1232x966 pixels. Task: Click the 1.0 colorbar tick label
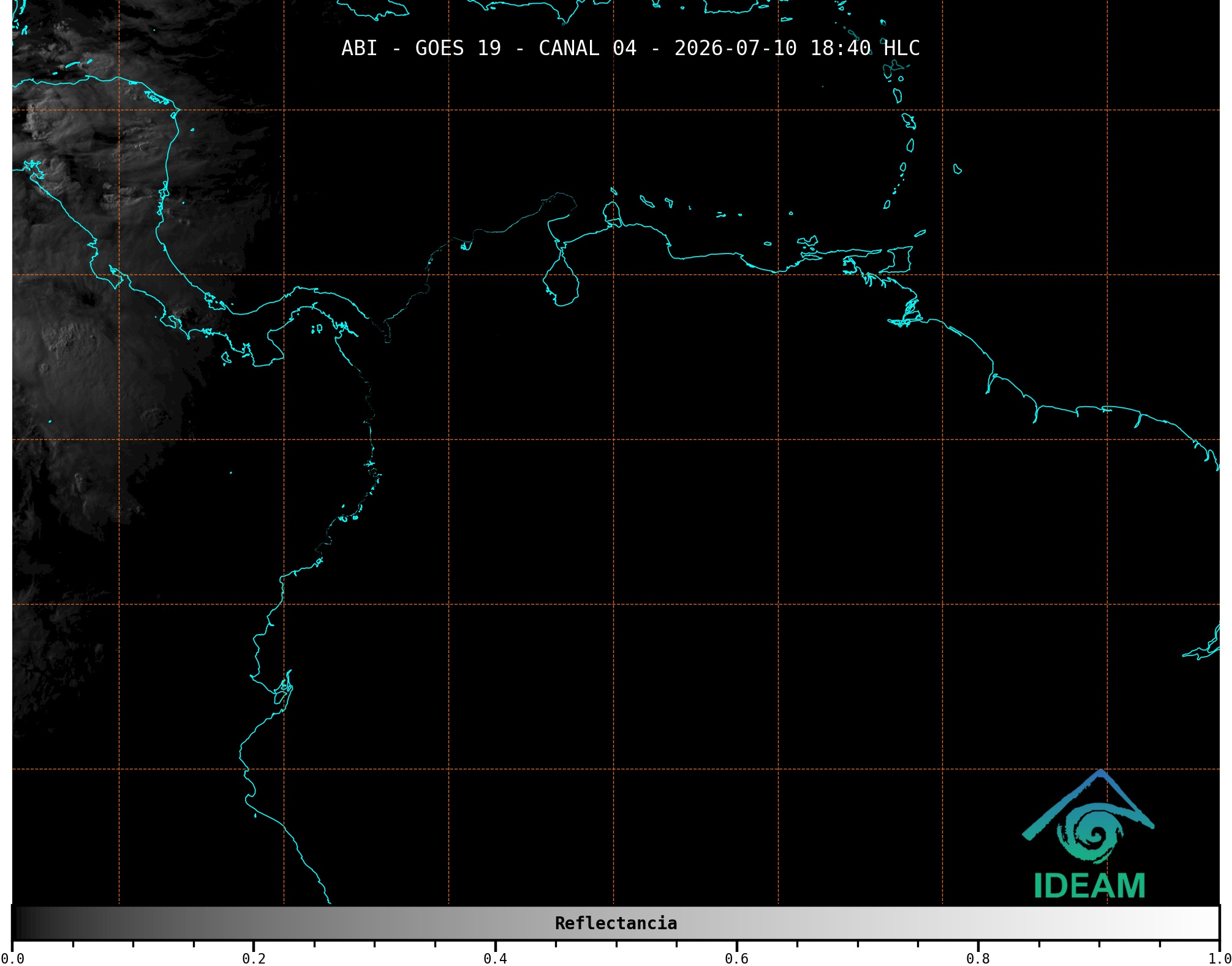[1219, 958]
